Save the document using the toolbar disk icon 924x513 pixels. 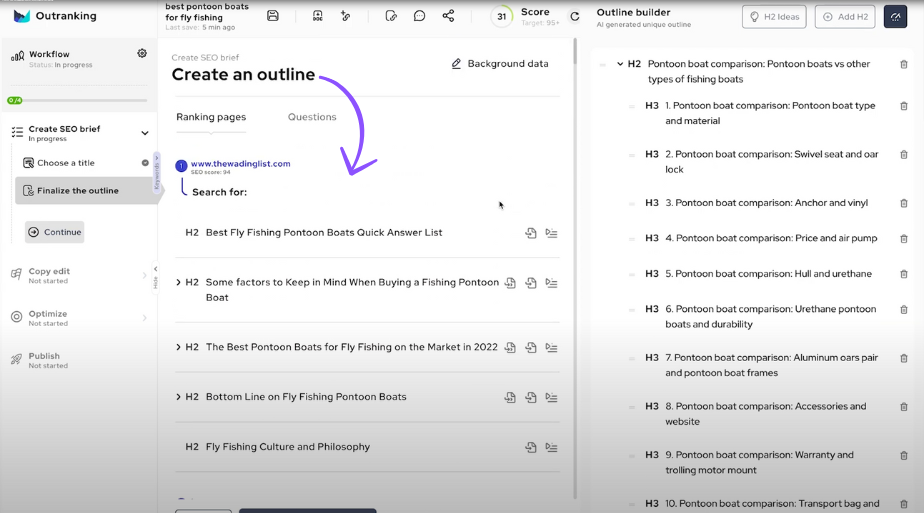(273, 16)
